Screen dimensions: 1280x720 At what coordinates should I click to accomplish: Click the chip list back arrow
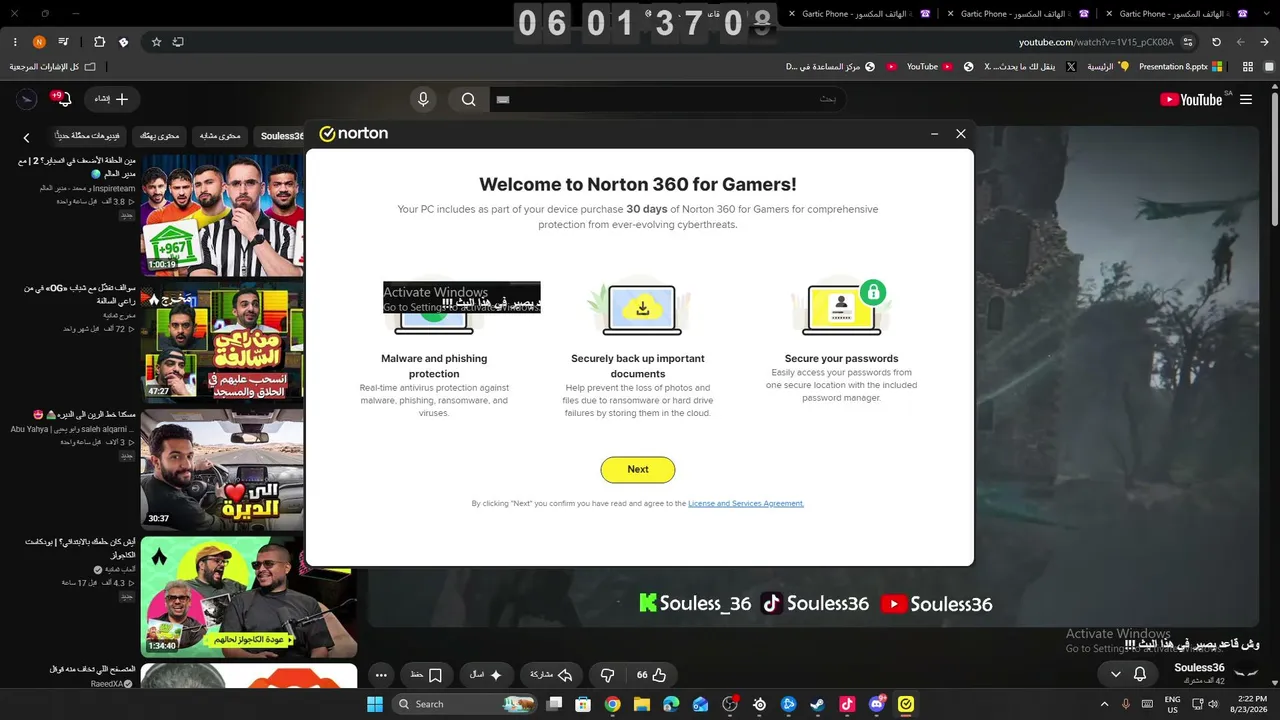coord(27,137)
